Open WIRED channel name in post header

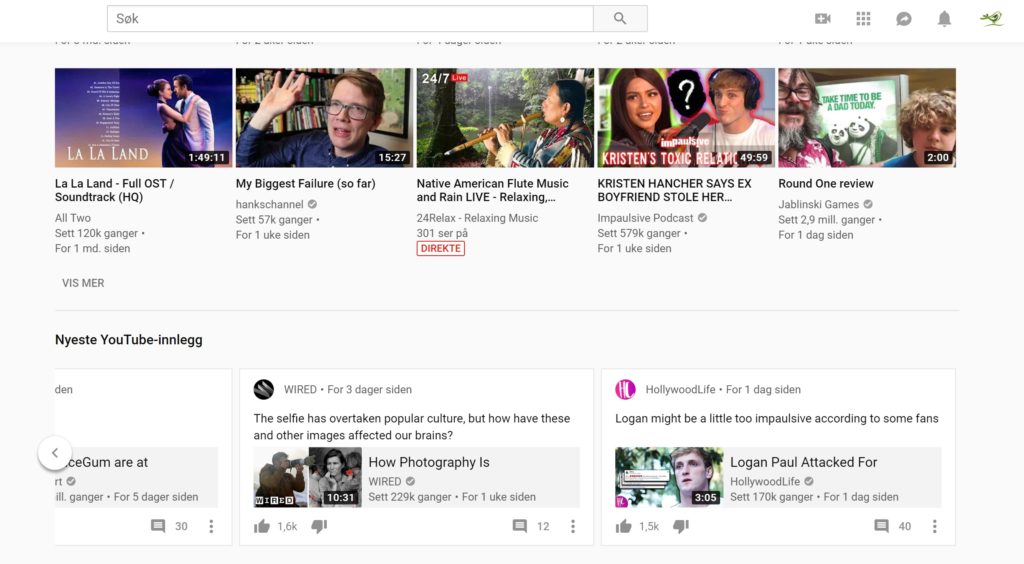point(300,390)
